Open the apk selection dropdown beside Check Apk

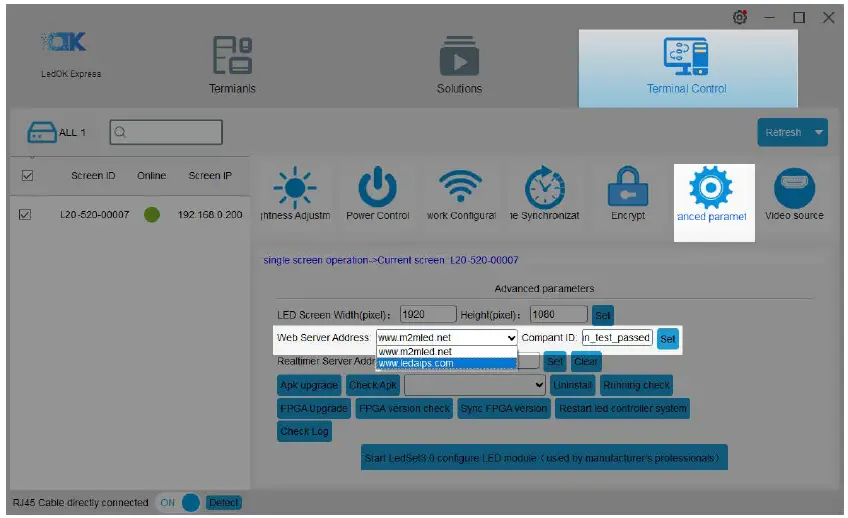(x=474, y=385)
